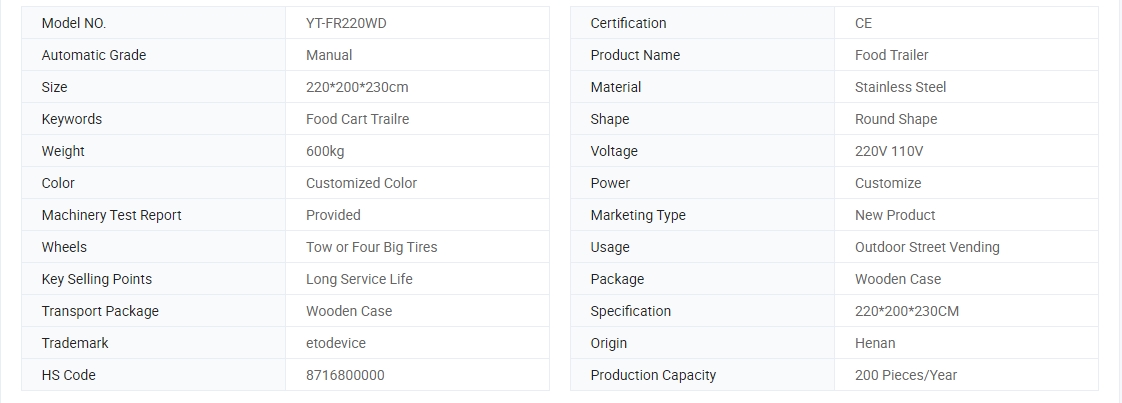1122x403 pixels.
Task: Select the Marketing Type New Product
Action: click(x=894, y=215)
